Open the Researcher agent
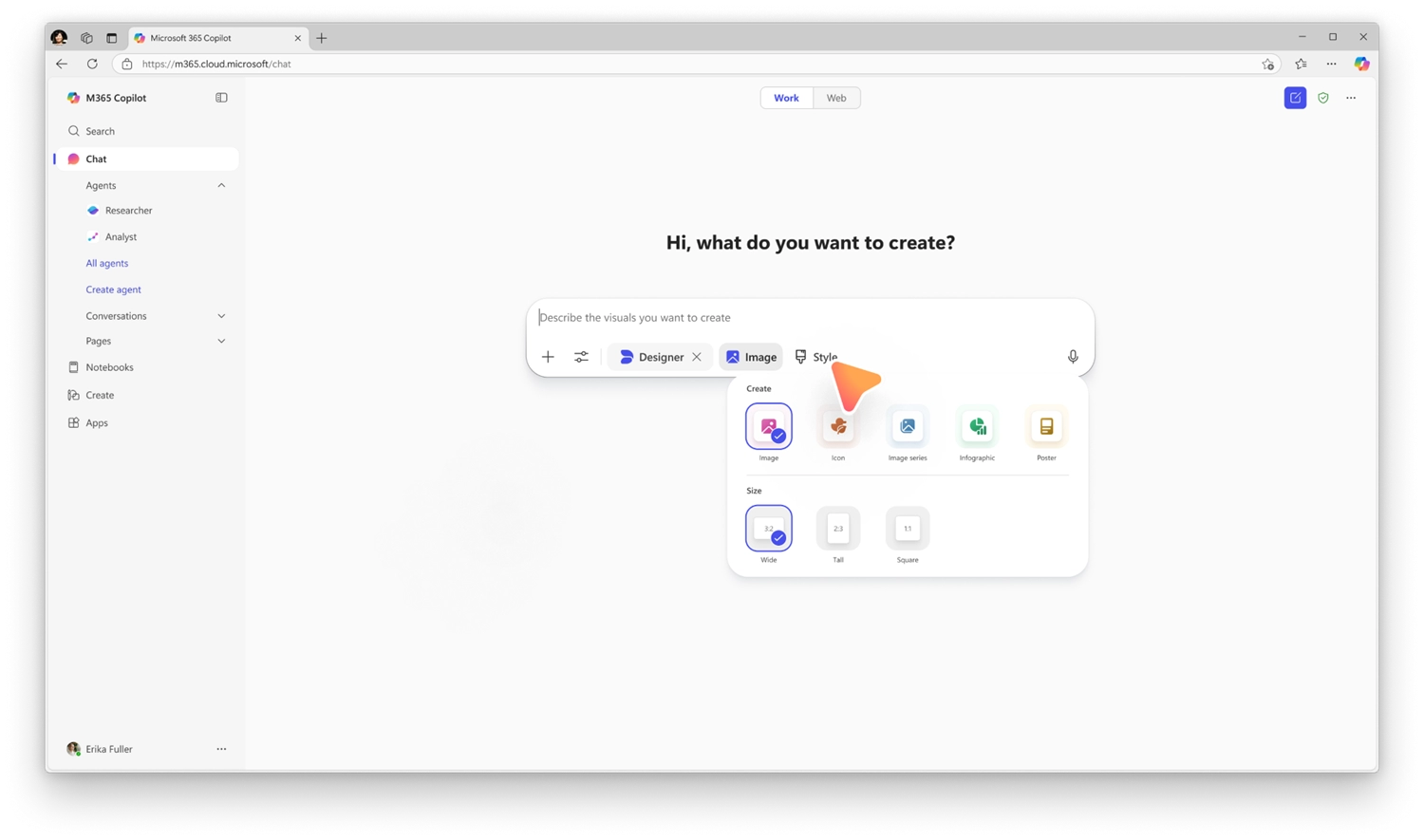The height and width of the screenshot is (840, 1424). 128,210
